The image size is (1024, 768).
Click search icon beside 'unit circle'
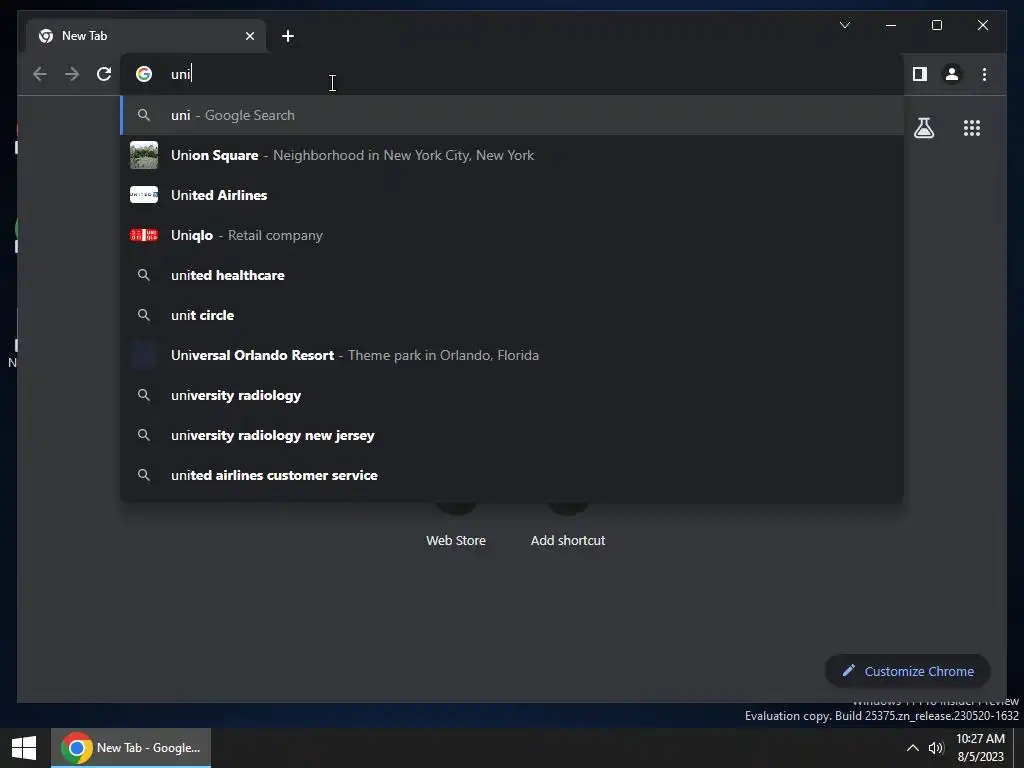click(144, 315)
